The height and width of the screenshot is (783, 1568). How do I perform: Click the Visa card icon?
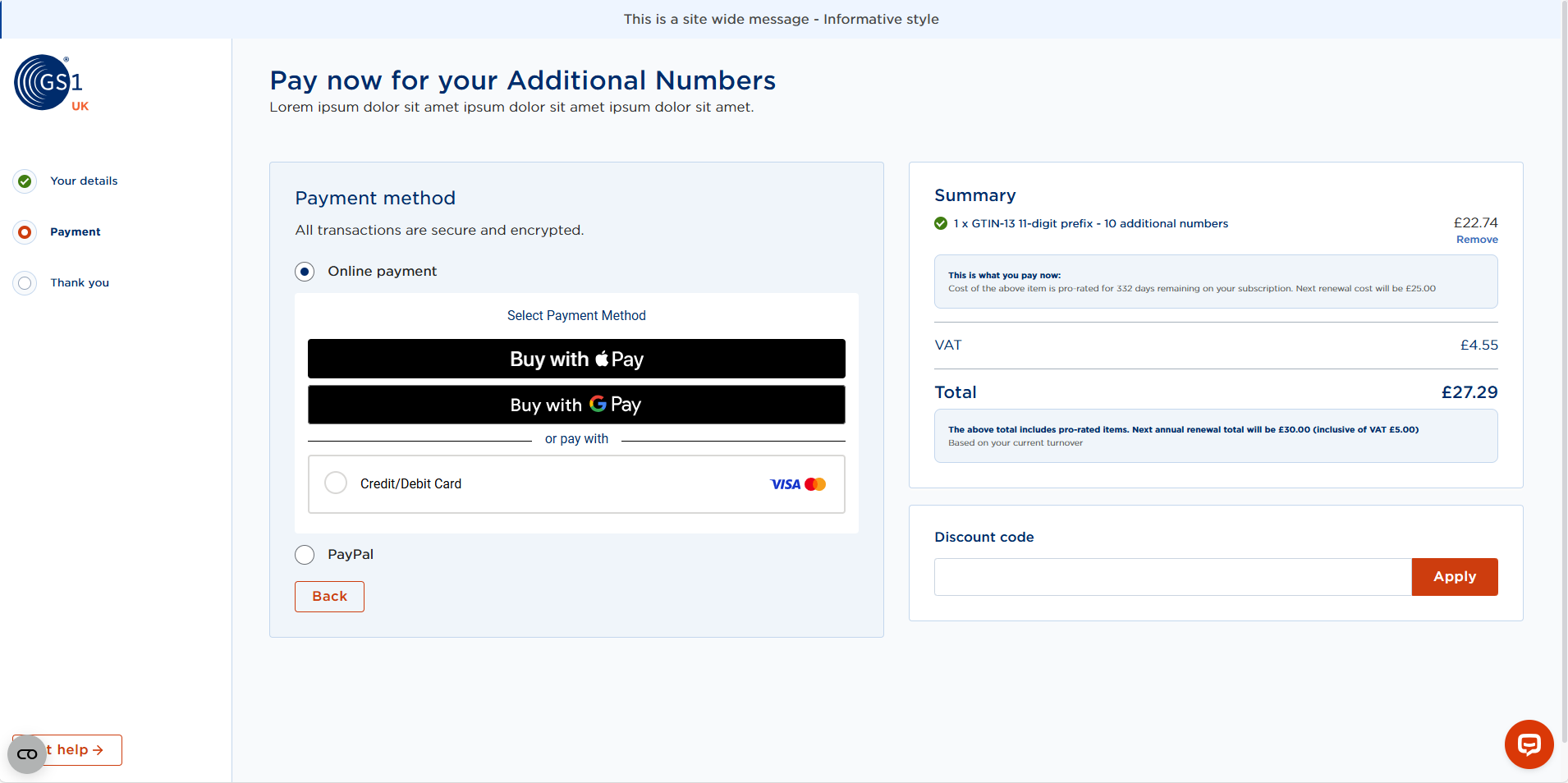(785, 483)
